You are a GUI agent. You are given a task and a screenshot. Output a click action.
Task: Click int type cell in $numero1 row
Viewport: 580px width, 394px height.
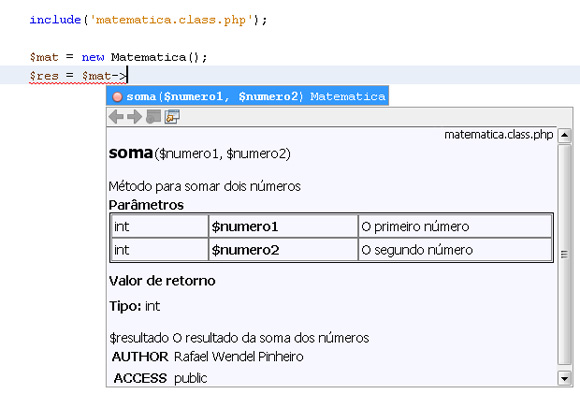click(x=159, y=226)
